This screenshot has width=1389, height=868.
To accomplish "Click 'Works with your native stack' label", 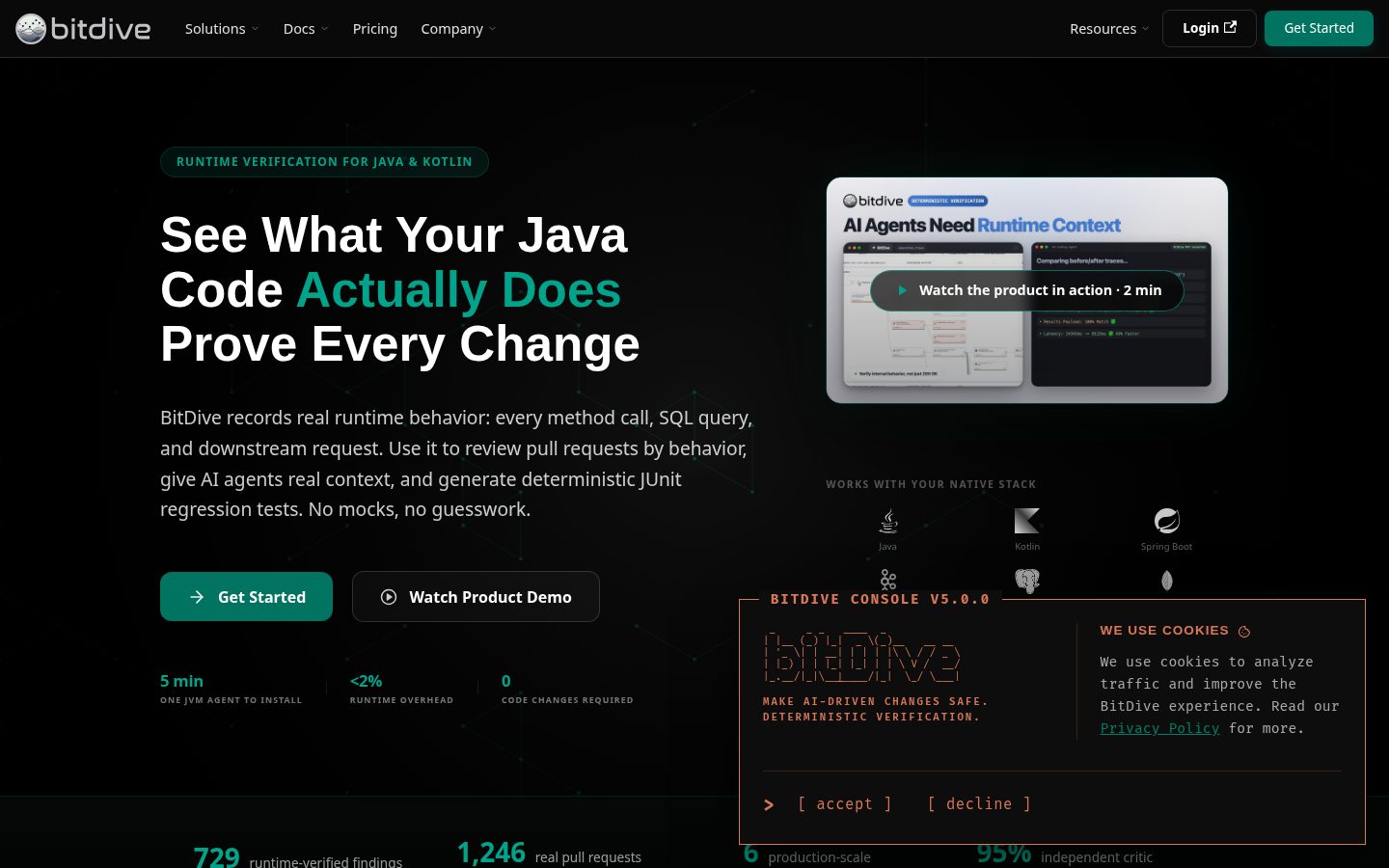I will coord(931,484).
